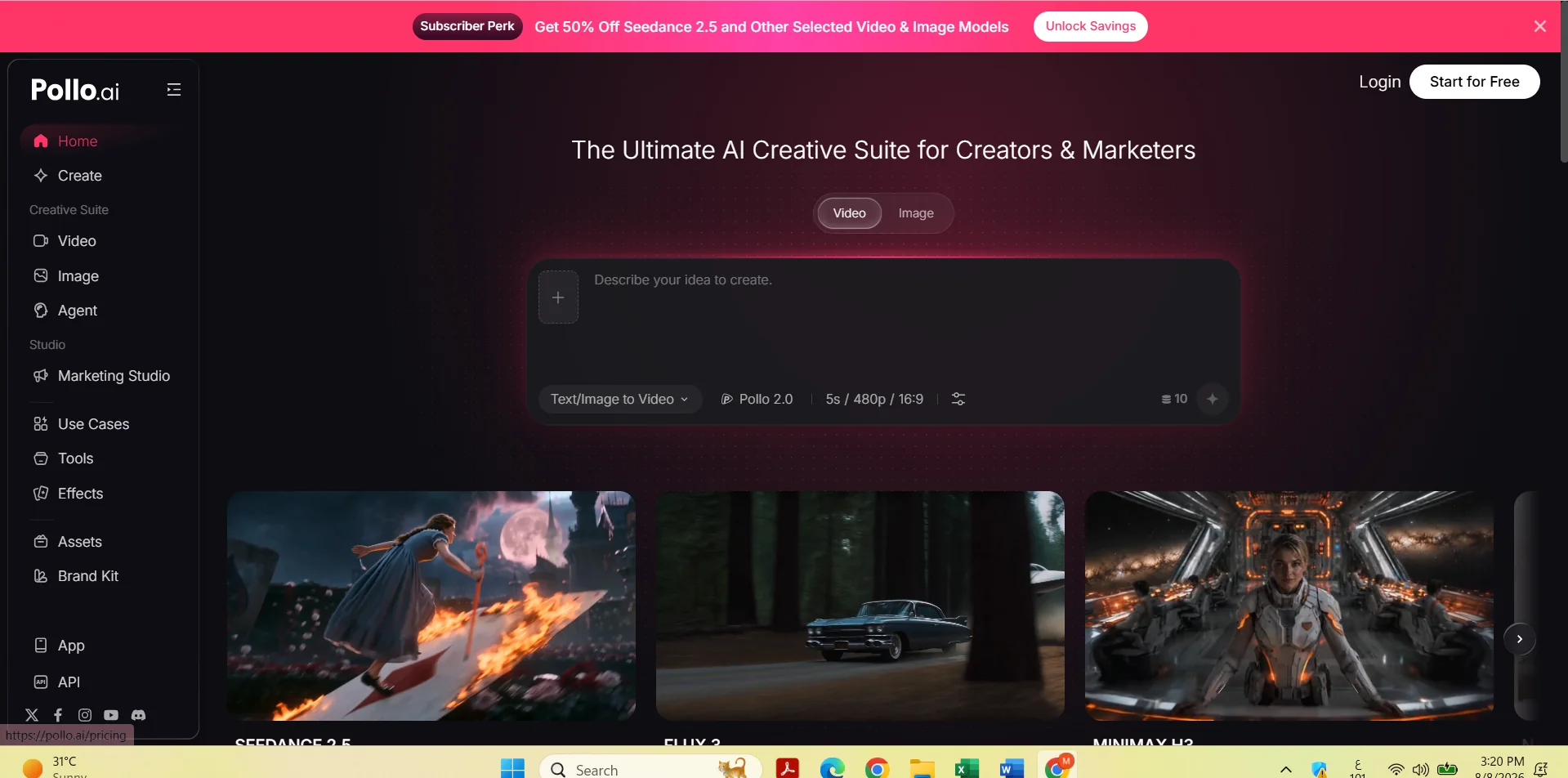Open Marketing Studio
1568x778 pixels.
coord(102,376)
